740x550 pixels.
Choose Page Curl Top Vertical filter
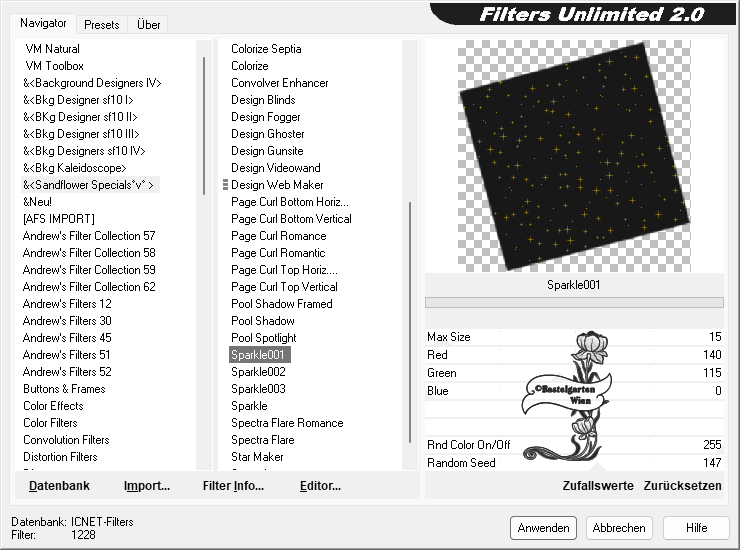click(x=284, y=287)
